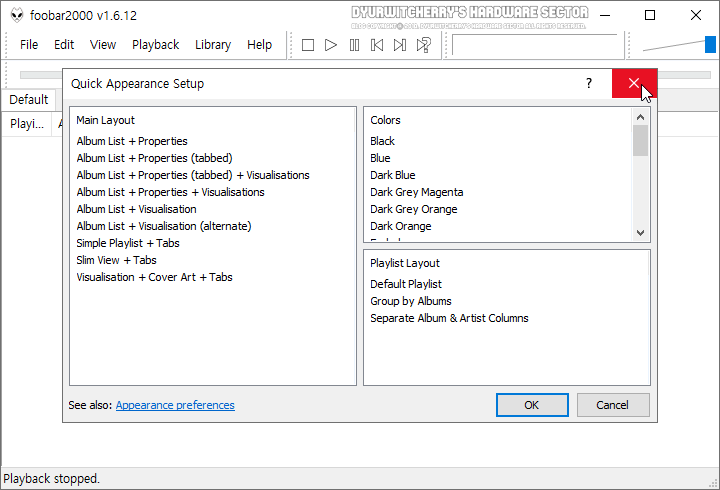This screenshot has height=490, width=720.
Task: Select Slim View + Tabs layout
Action: pyautogui.click(x=116, y=260)
